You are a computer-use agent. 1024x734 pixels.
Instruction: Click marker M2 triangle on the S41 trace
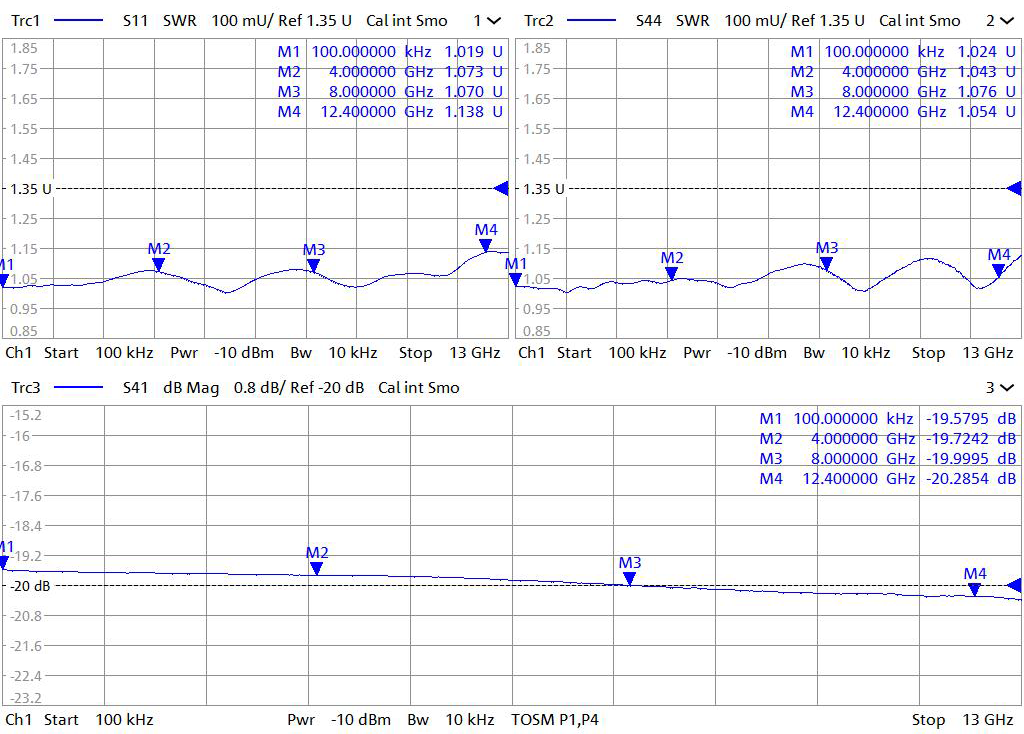[316, 569]
